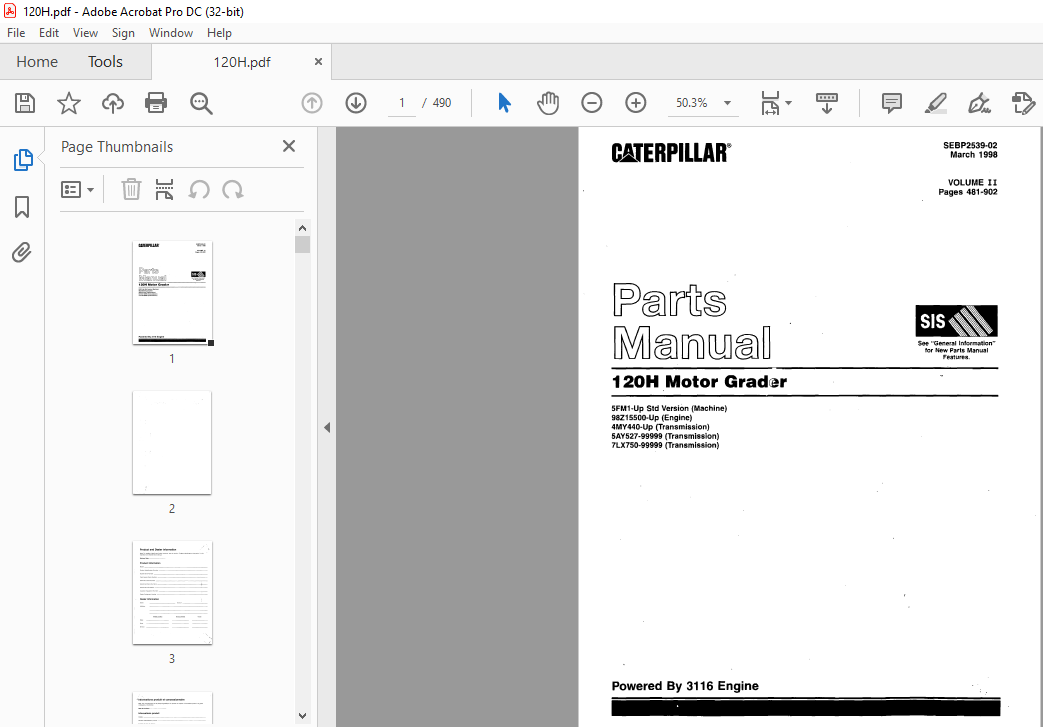Collapse the navigation pane arrow
The width and height of the screenshot is (1043, 727).
click(327, 428)
